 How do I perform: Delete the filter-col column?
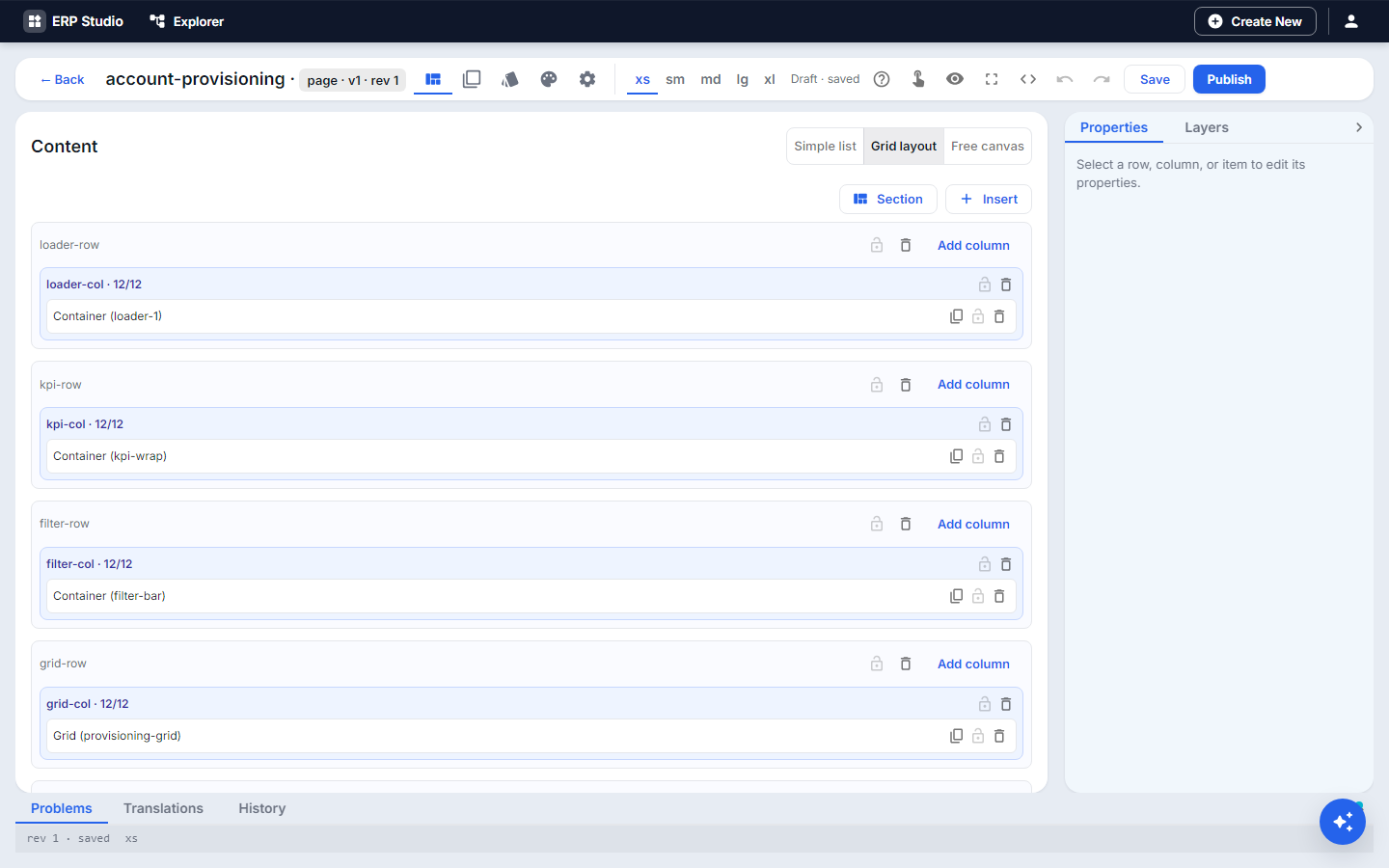click(x=1006, y=564)
